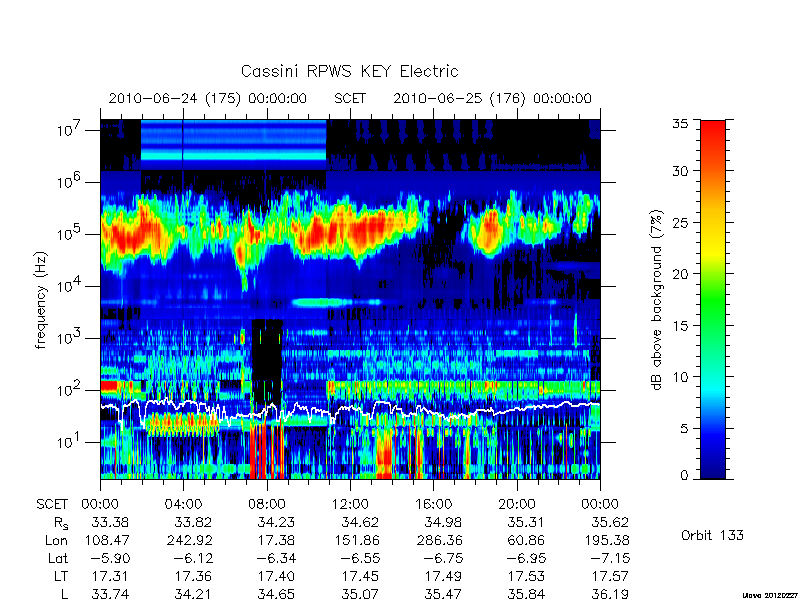Click the 'dB above background (7%)' label
800x600 pixels.
pos(658,300)
